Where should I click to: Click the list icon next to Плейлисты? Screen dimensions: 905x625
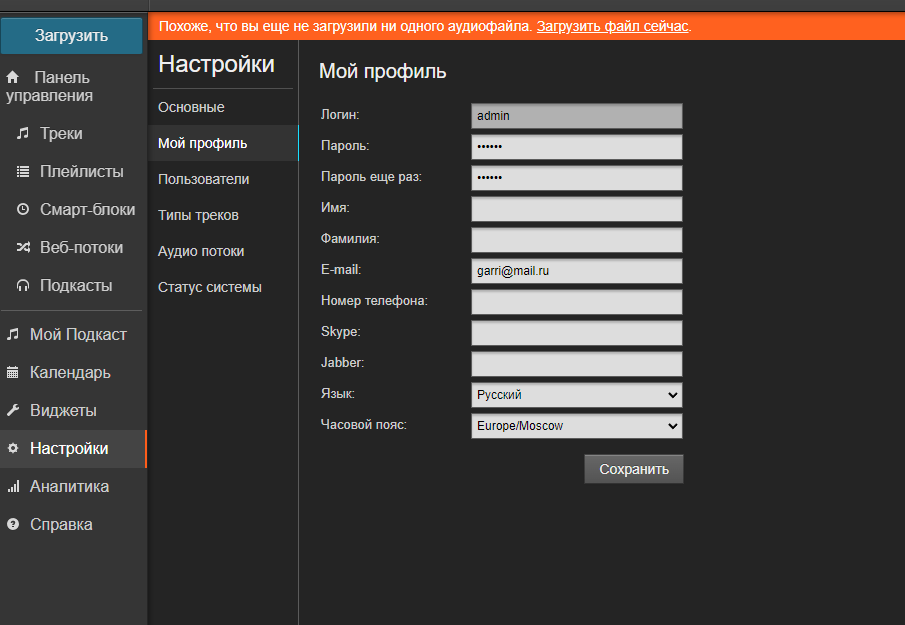tap(23, 171)
